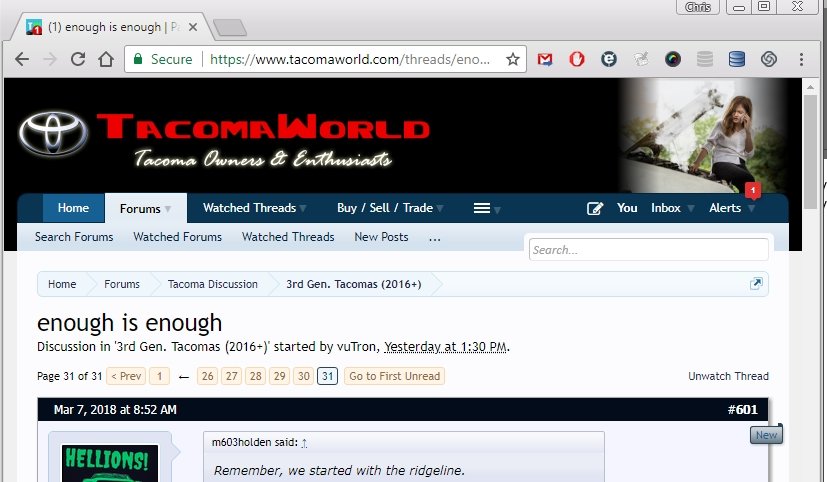Go back with the browser back arrow
827x482 pixels.
[22, 59]
